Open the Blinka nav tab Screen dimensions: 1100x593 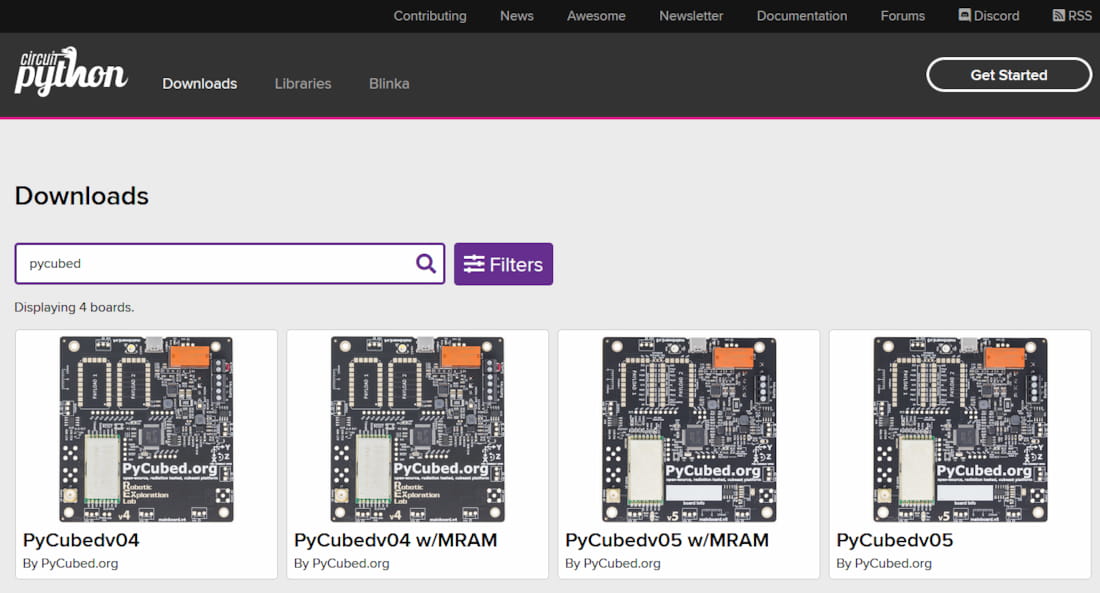click(389, 84)
